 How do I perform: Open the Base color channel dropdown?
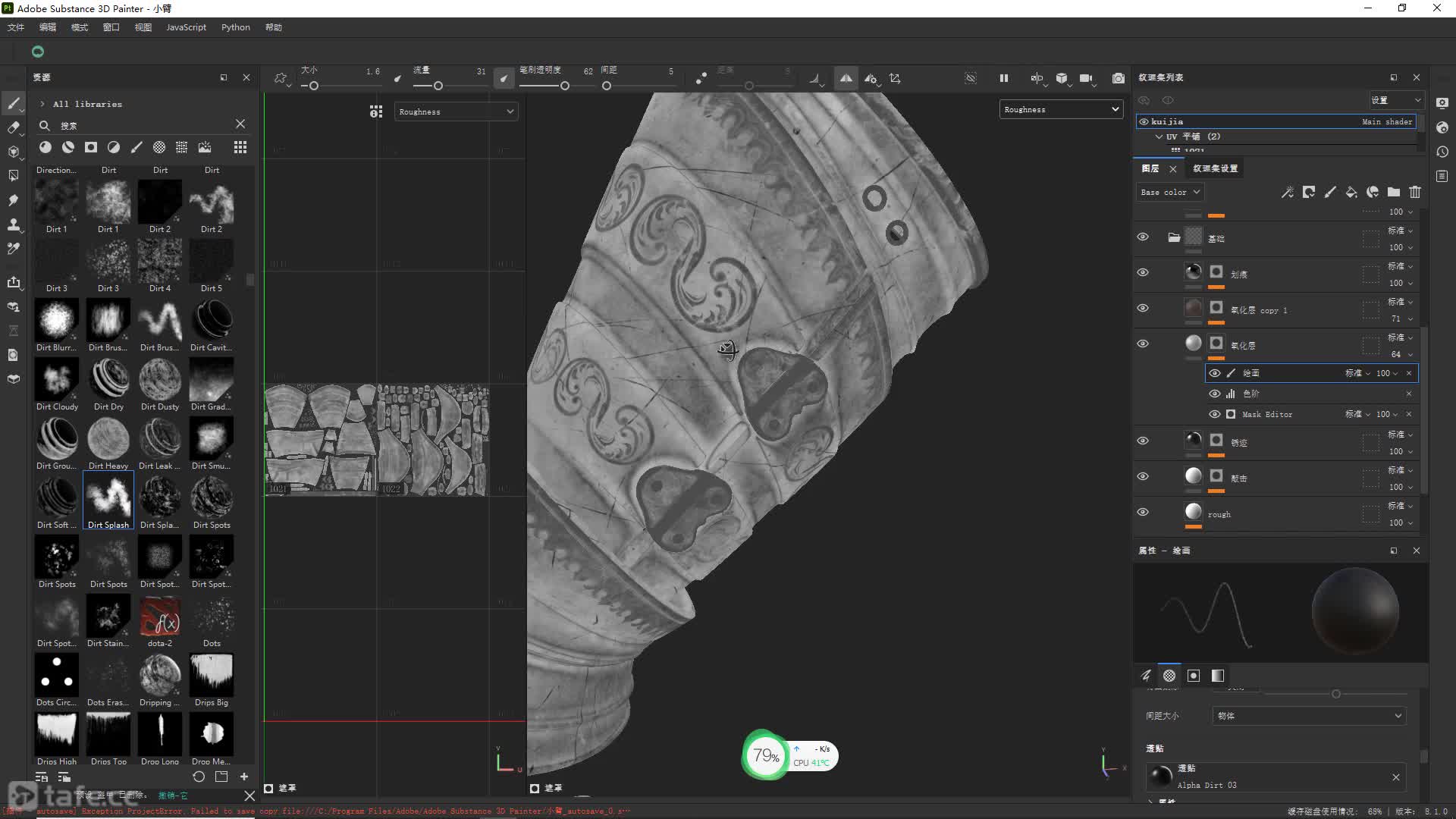pyautogui.click(x=1169, y=192)
